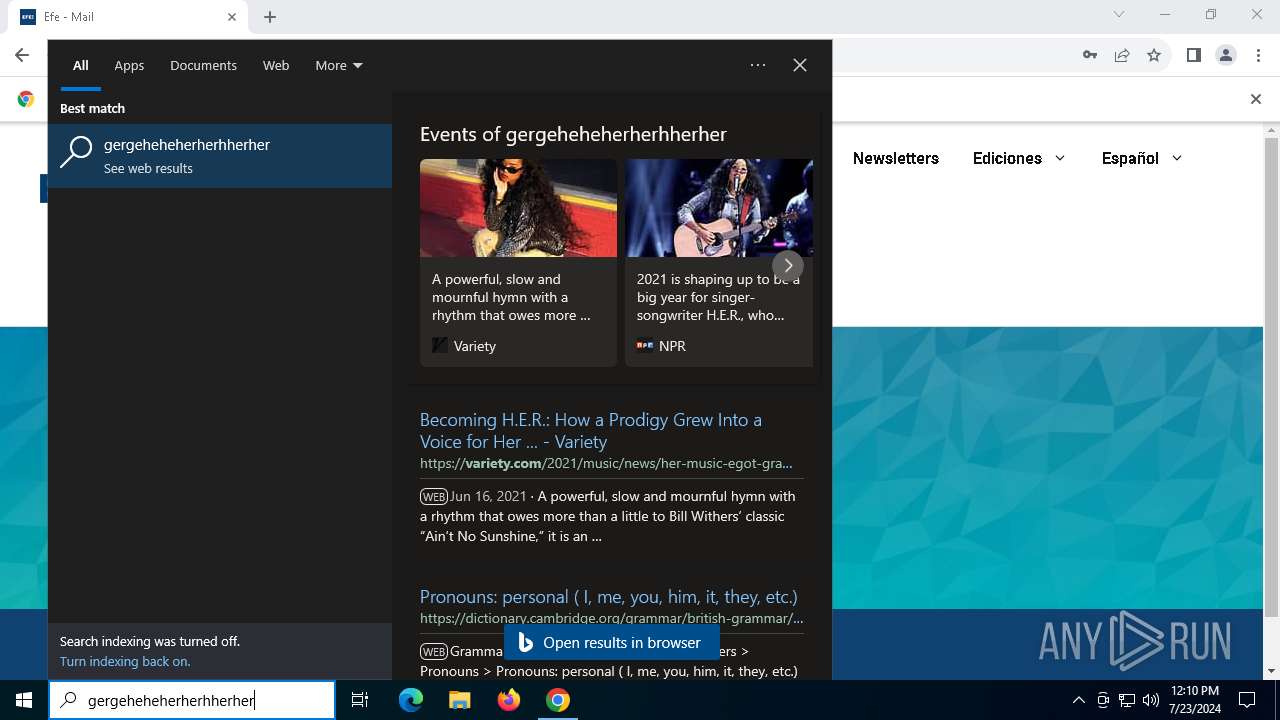Click Turn indexing back on link
1280x720 pixels.
coord(125,661)
